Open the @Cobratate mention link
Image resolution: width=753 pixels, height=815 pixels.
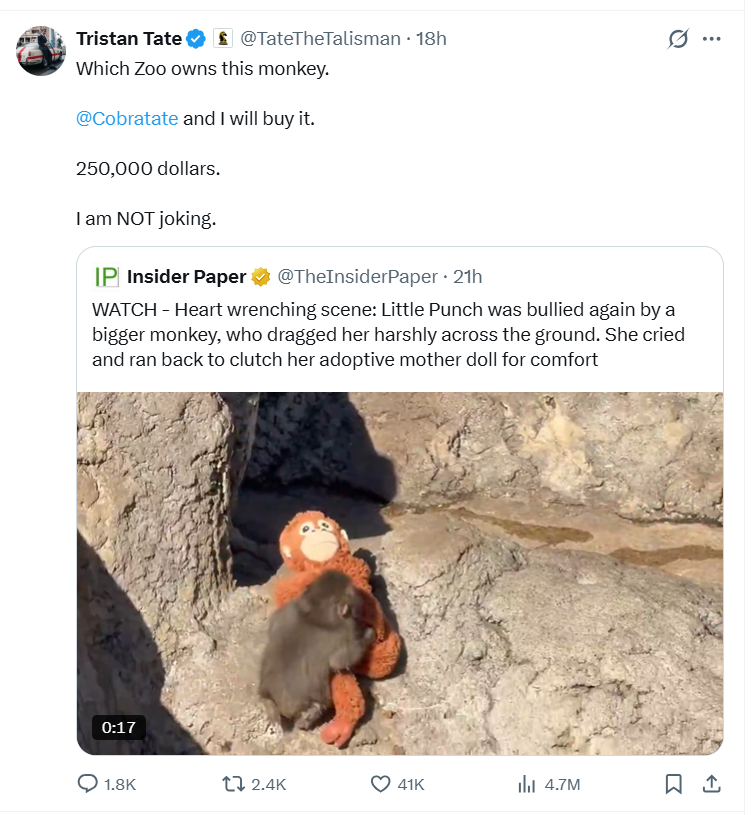tap(127, 118)
